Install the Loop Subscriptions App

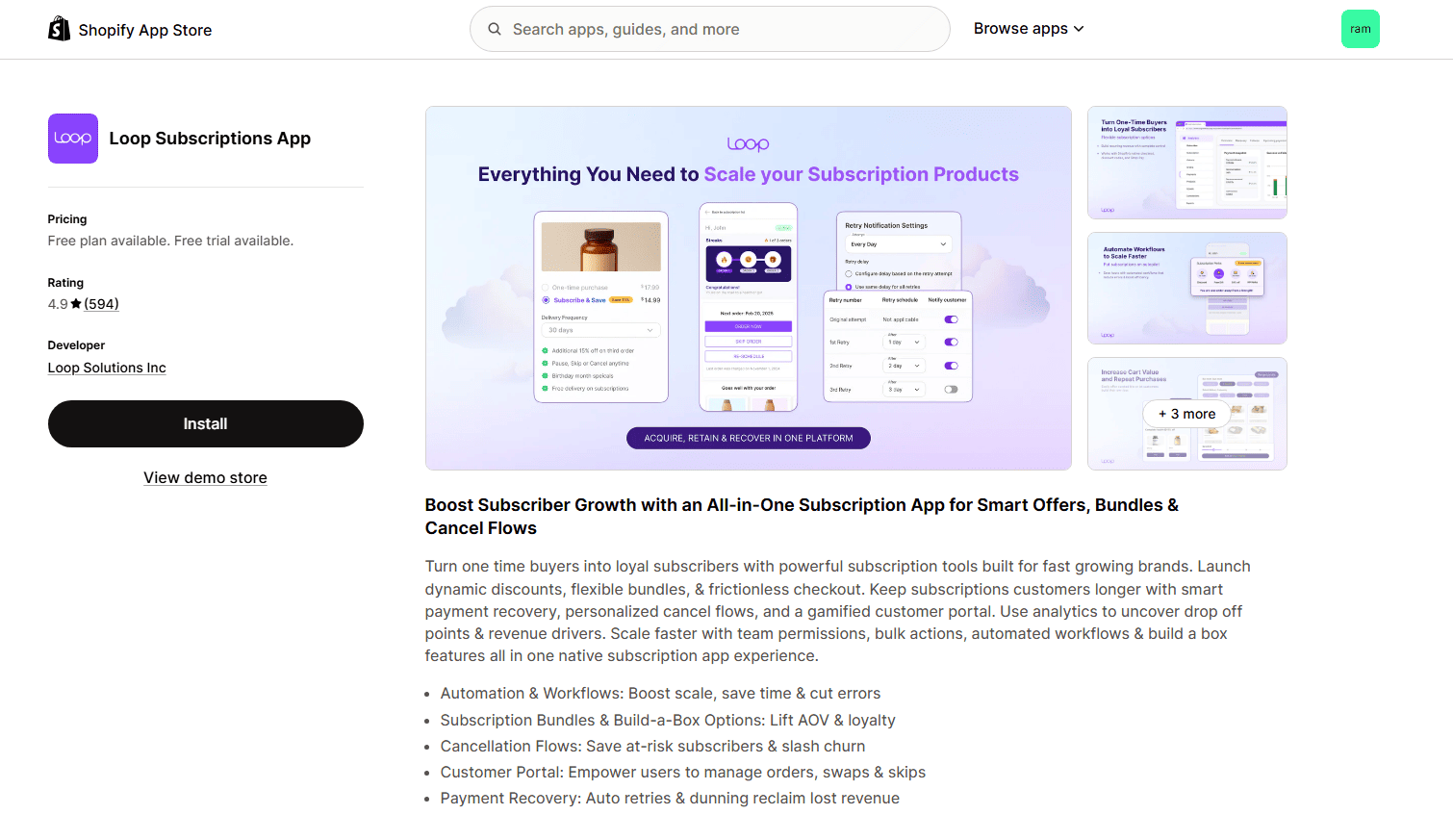tap(206, 424)
